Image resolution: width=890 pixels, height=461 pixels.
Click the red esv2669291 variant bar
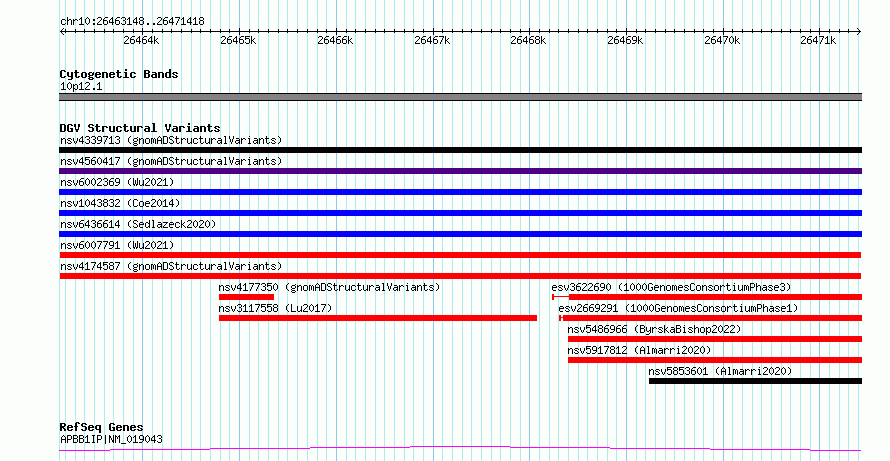712,318
